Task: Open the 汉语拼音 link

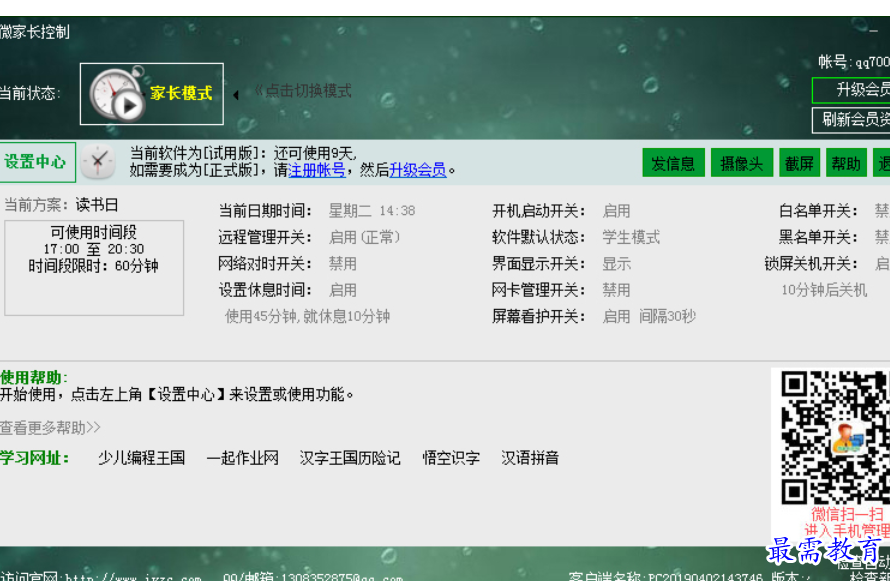Action: [x=530, y=458]
